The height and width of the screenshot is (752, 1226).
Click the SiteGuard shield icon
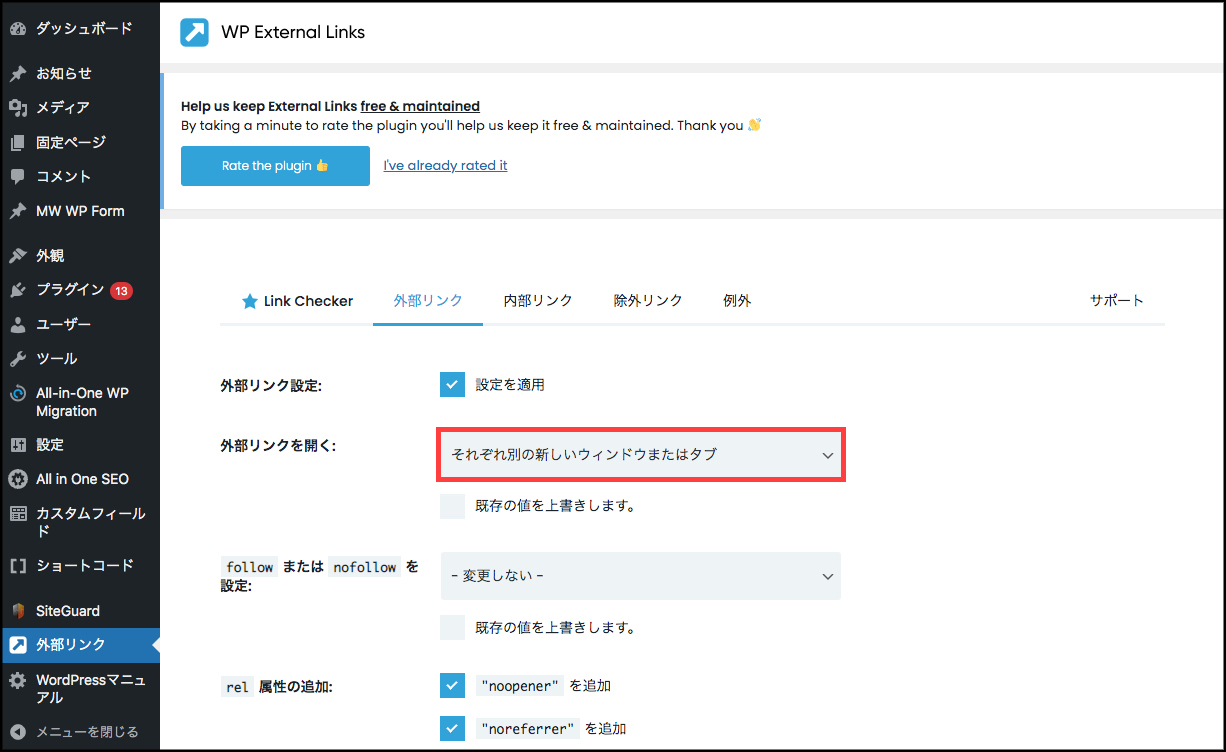coord(17,611)
